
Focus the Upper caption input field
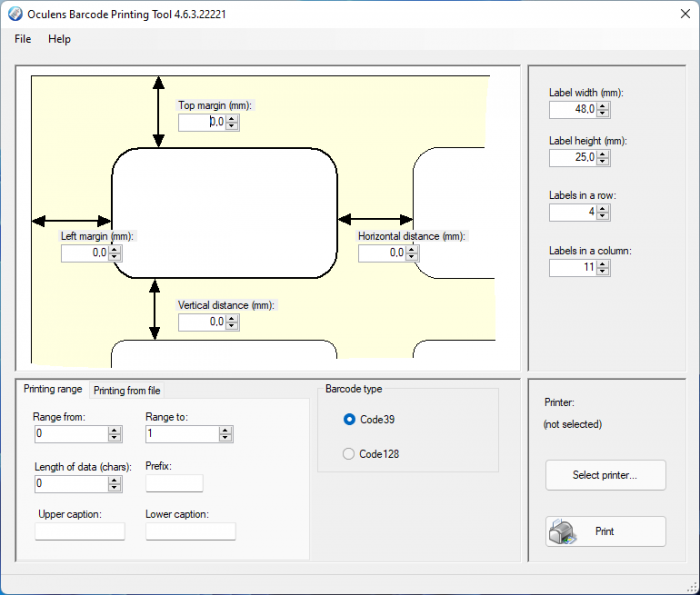(80, 531)
